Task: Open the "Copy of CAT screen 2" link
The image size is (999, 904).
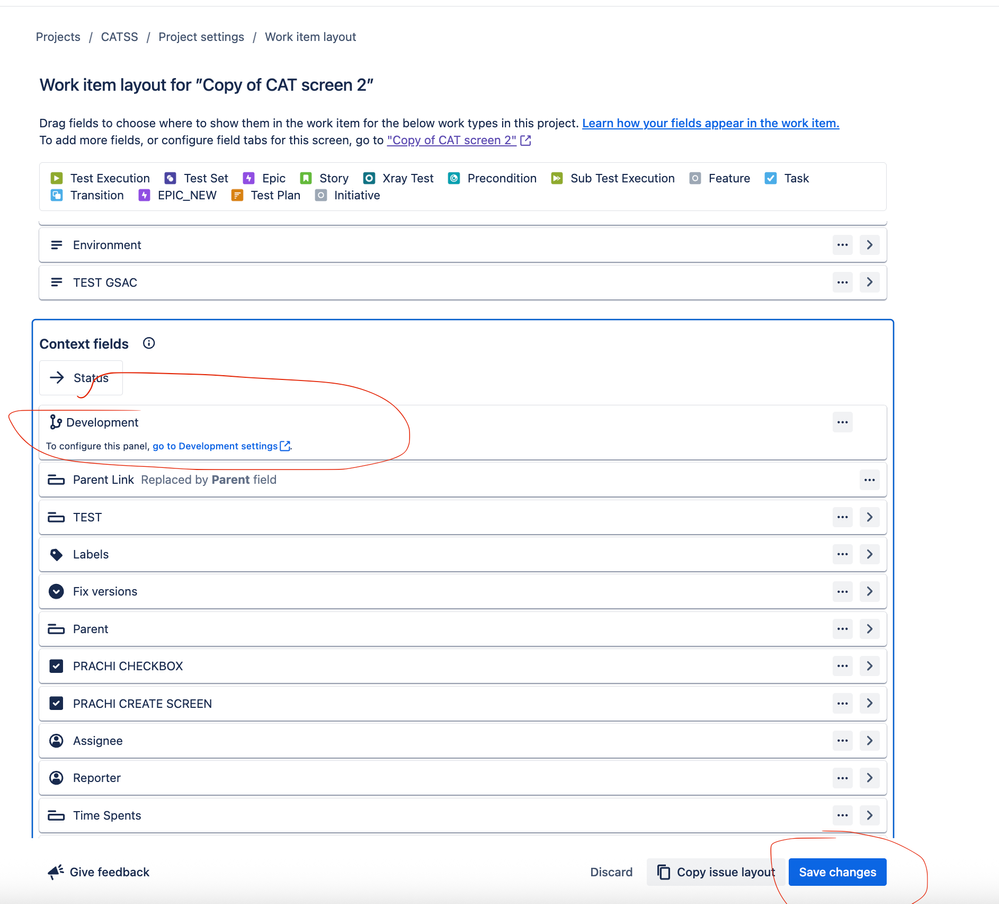Action: point(452,140)
